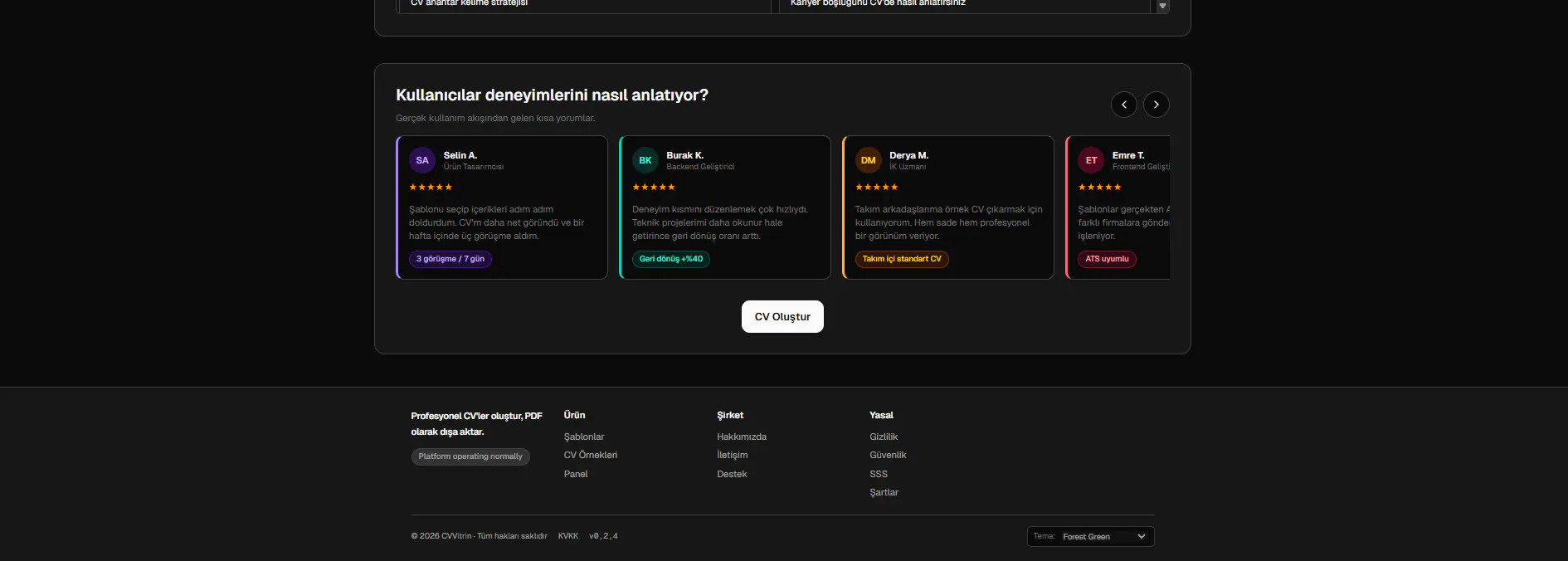Click copyright text '© 2026 CVVitrin'
This screenshot has height=561, width=1568.
point(441,536)
